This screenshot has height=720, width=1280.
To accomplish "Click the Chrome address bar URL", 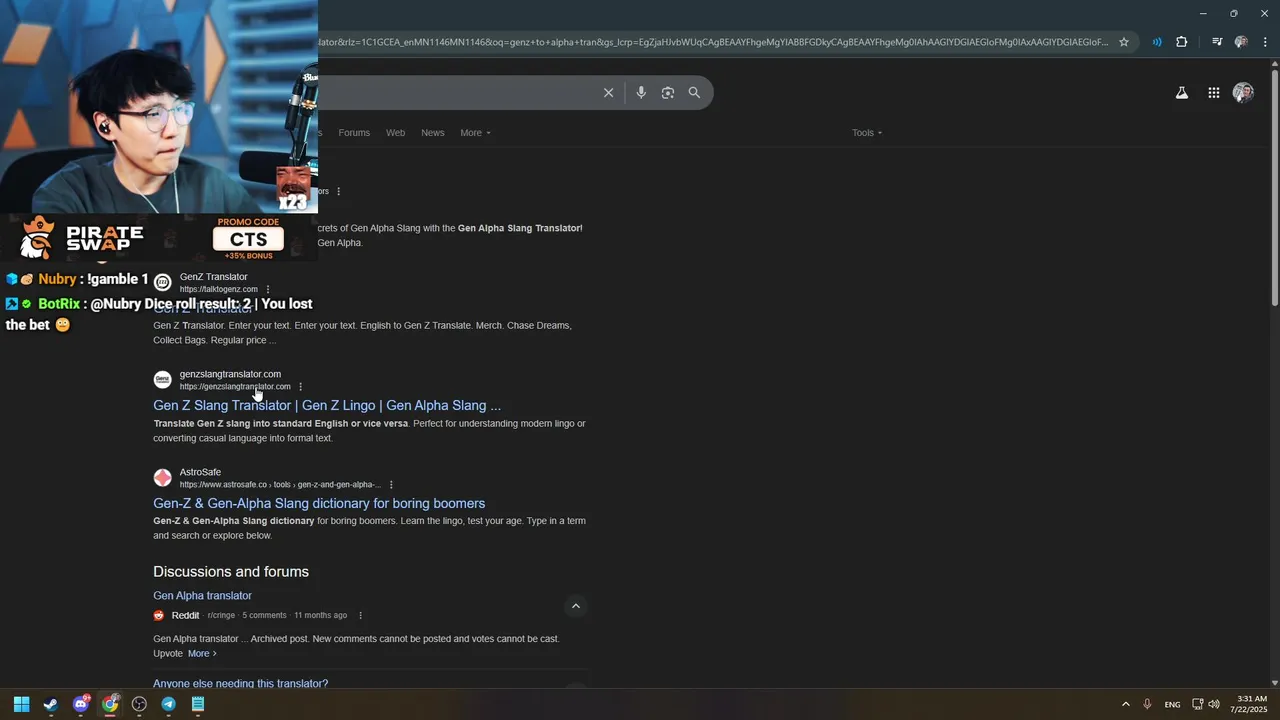I will [713, 42].
